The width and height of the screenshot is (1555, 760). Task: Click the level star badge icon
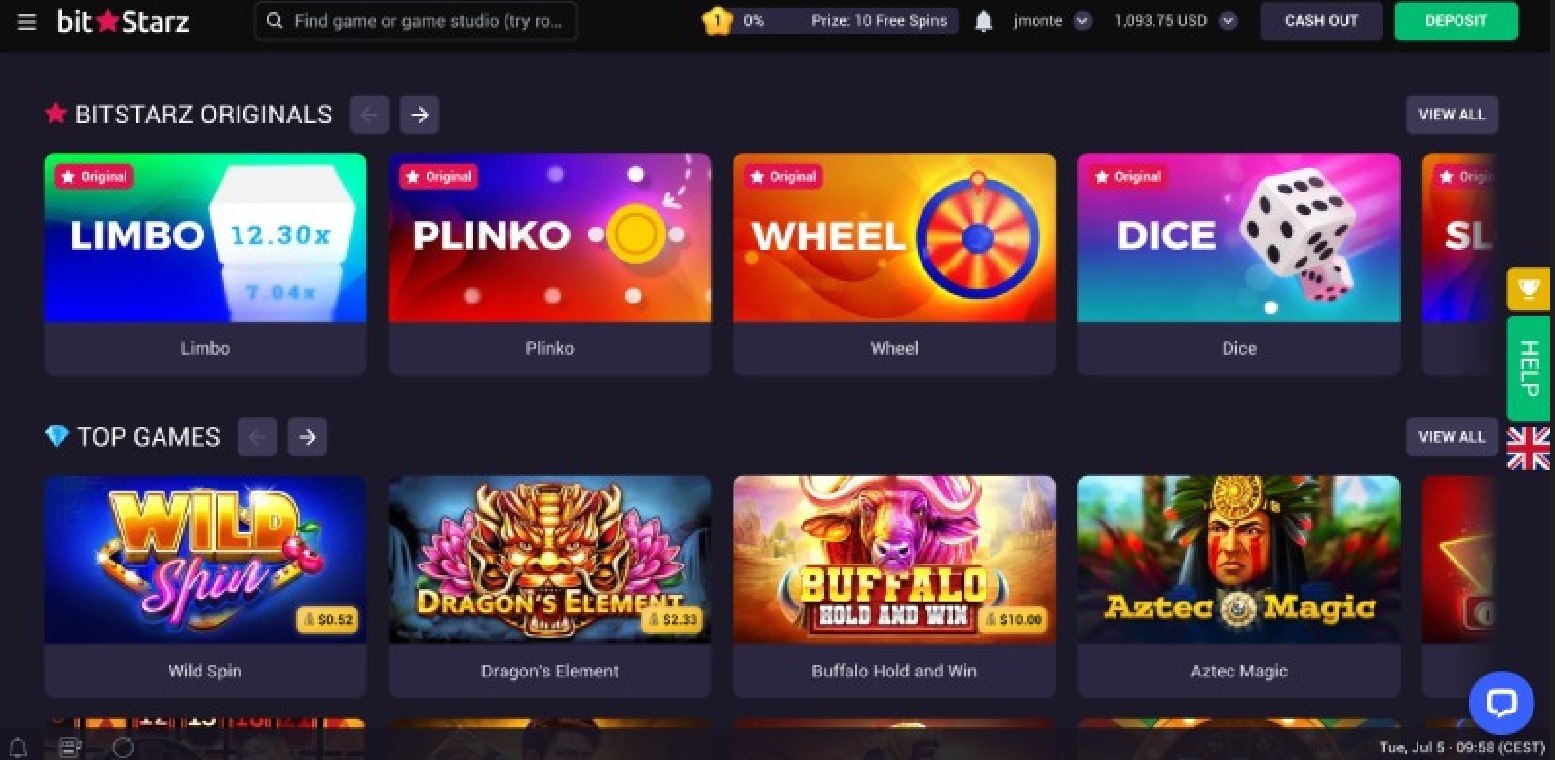coord(717,21)
